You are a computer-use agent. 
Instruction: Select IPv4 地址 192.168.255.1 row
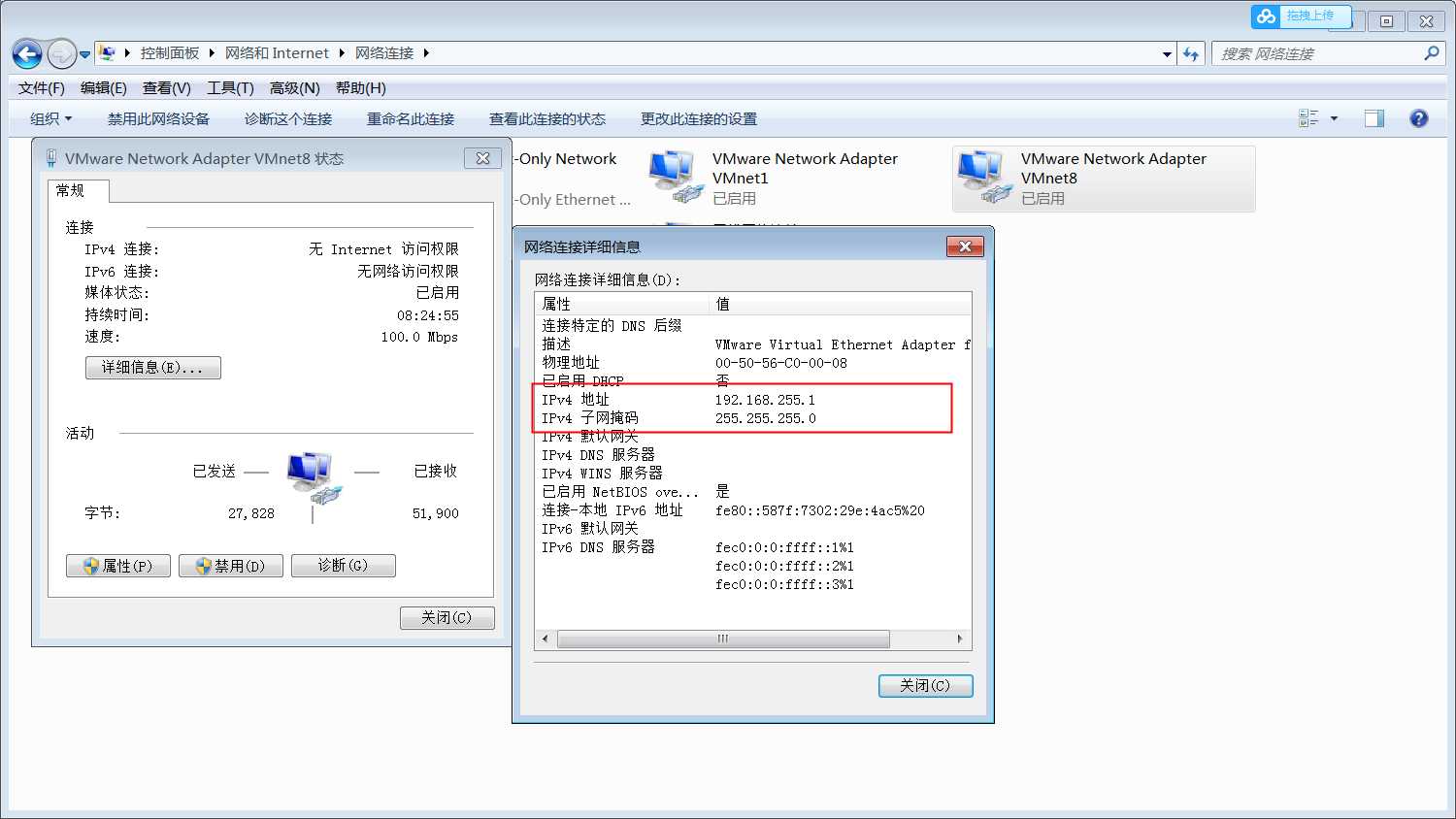753,400
